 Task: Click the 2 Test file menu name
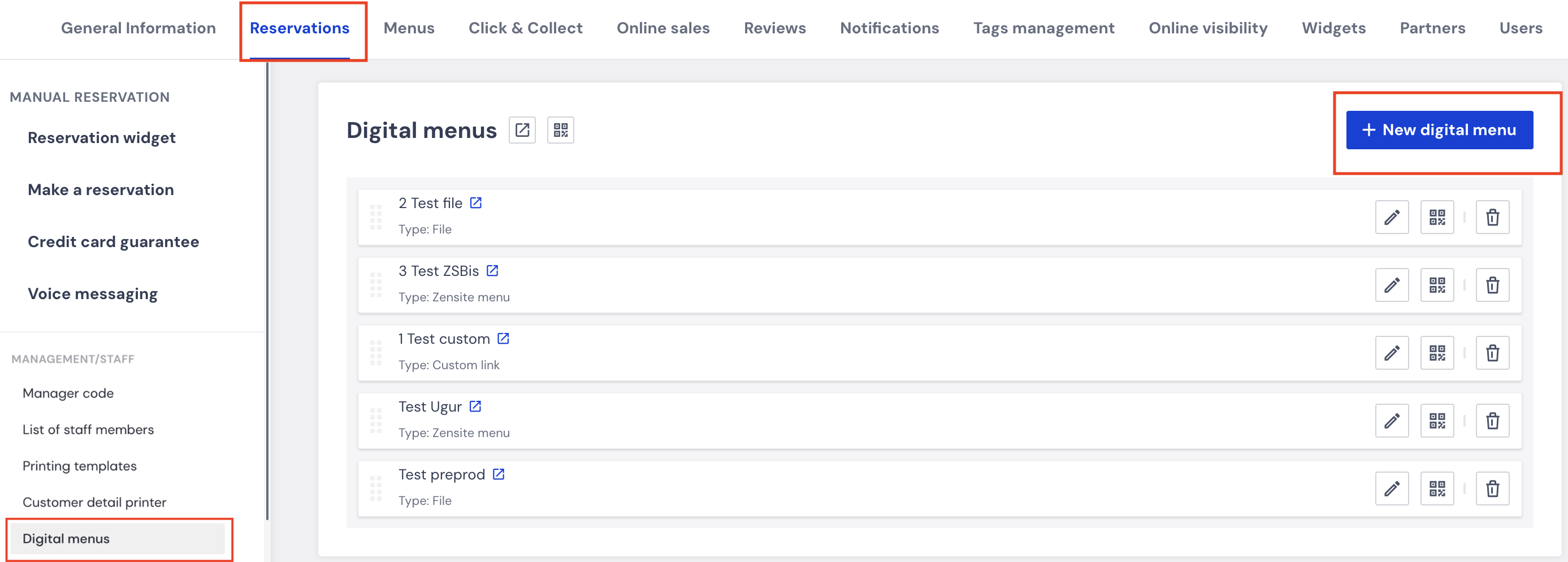pyautogui.click(x=430, y=203)
